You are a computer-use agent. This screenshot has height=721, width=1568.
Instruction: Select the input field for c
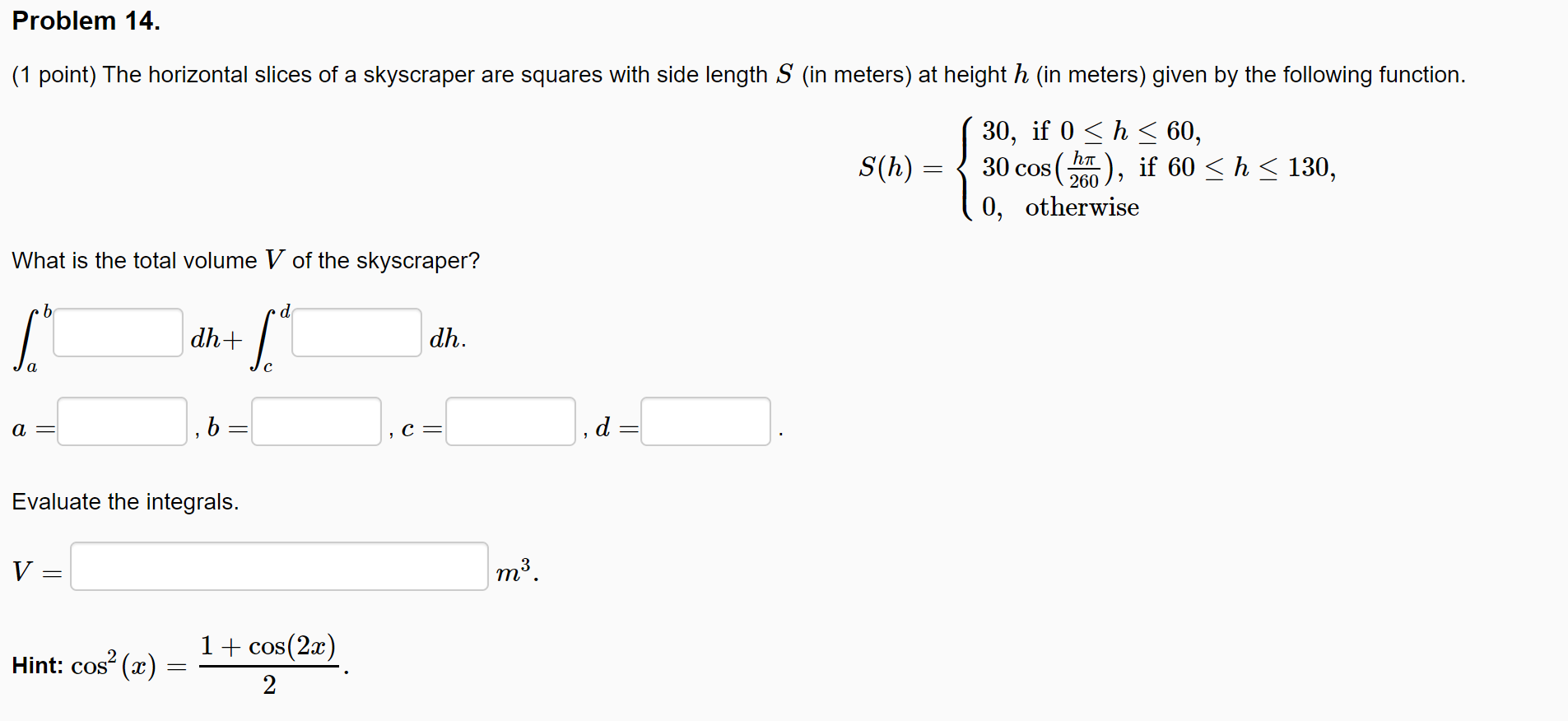click(509, 421)
